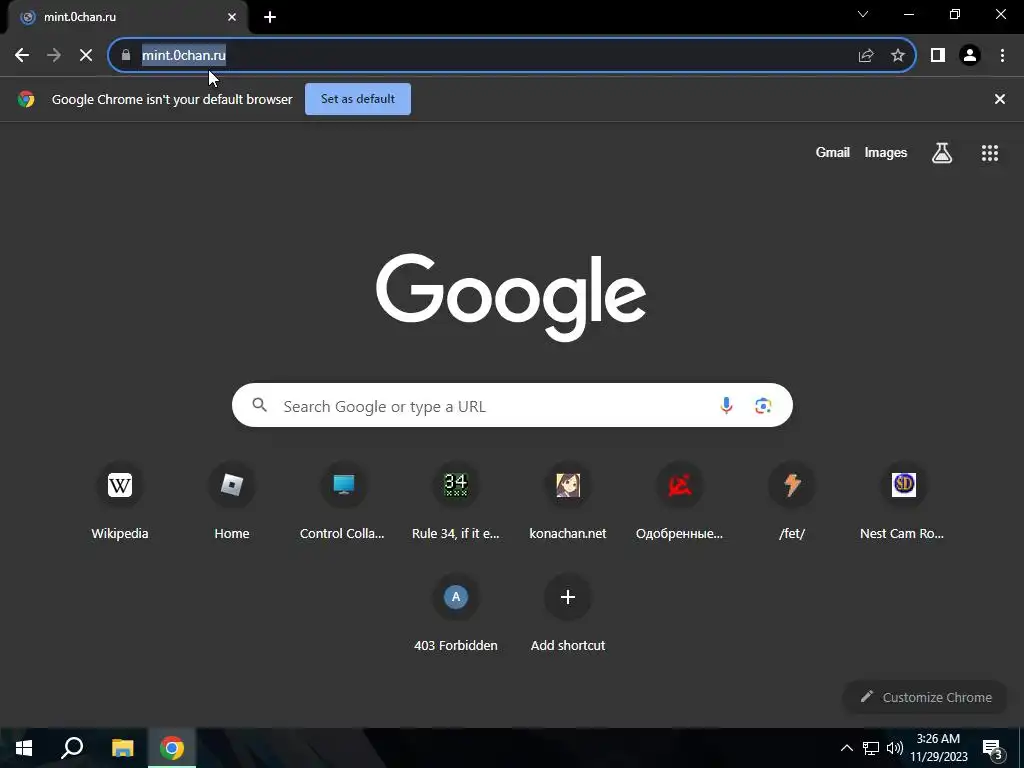Click the Customize Chrome button
Screen dimensions: 1024x768
pyautogui.click(x=926, y=697)
